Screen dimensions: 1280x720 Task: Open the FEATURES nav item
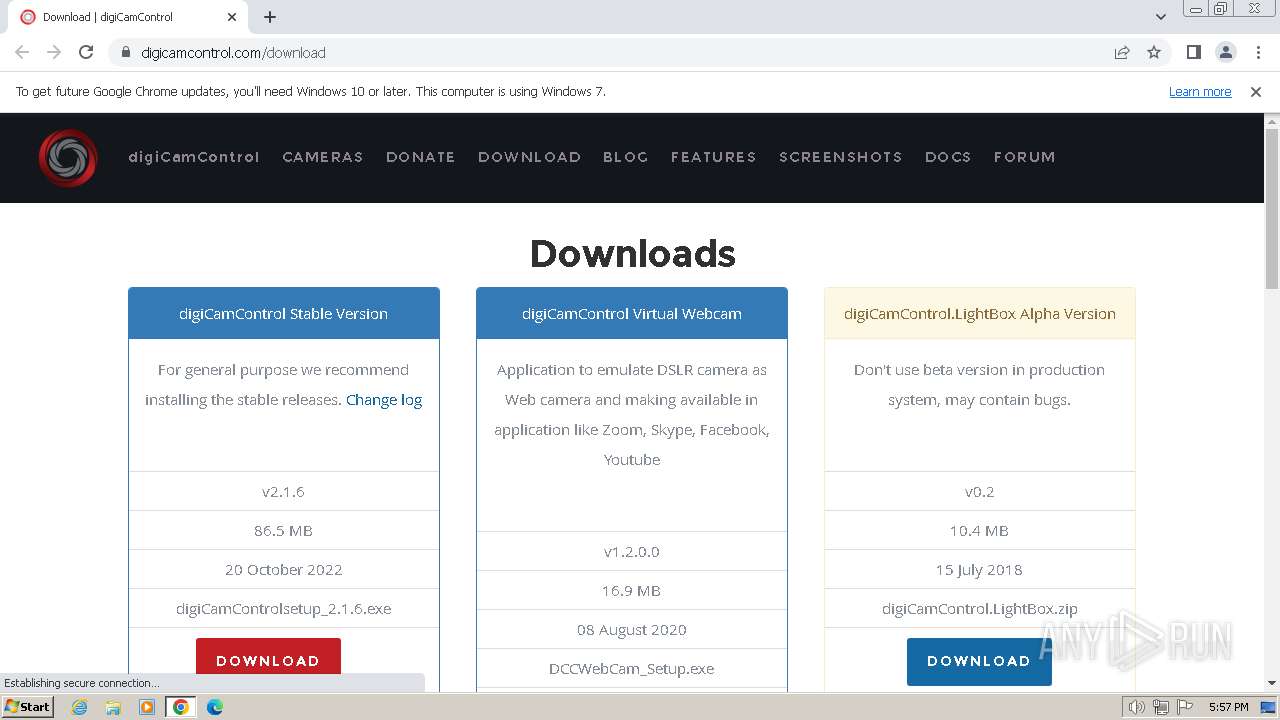pyautogui.click(x=714, y=157)
